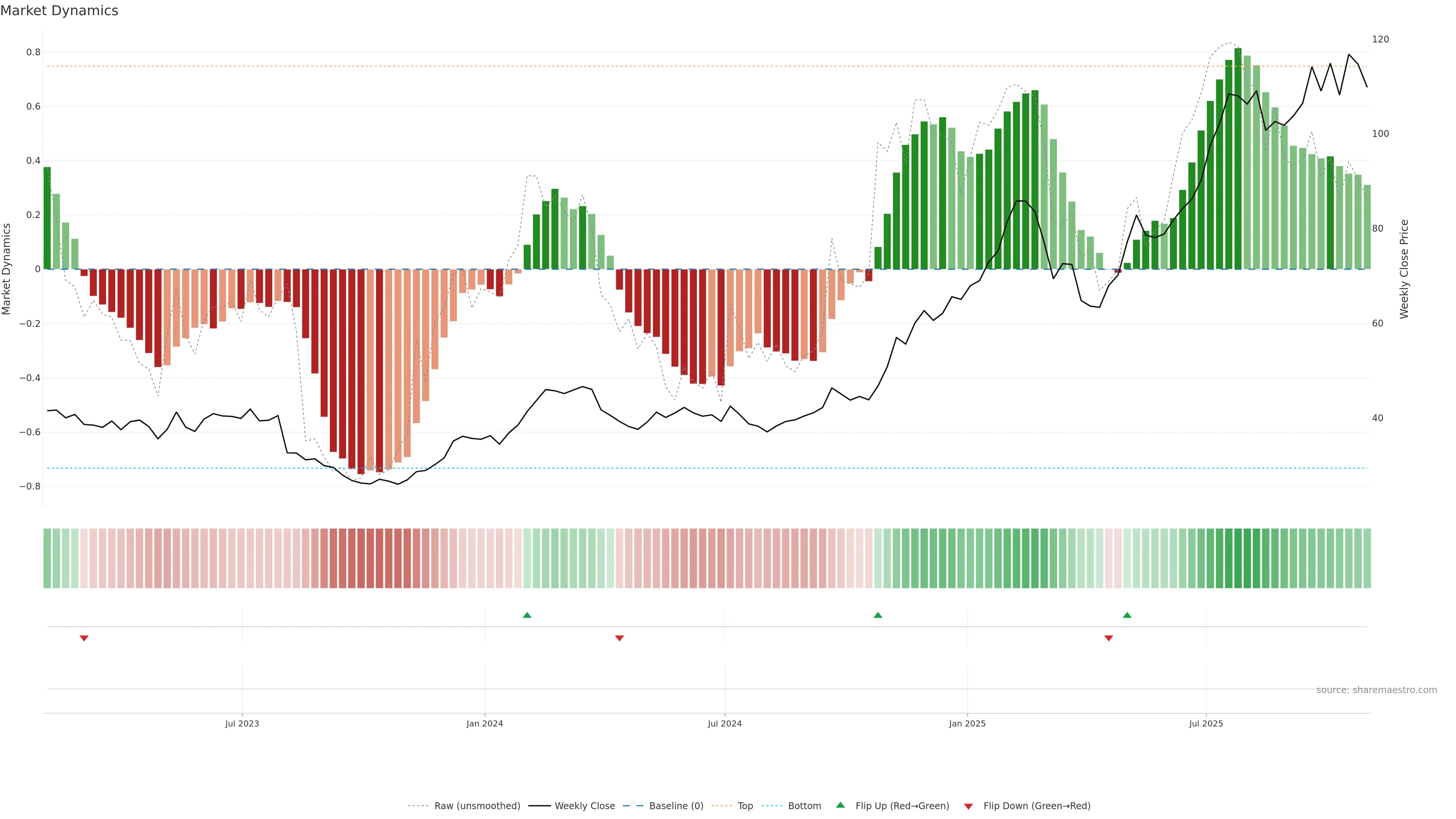Click the middle green Flip Up triangle marker
The width and height of the screenshot is (1456, 819).
tap(878, 615)
